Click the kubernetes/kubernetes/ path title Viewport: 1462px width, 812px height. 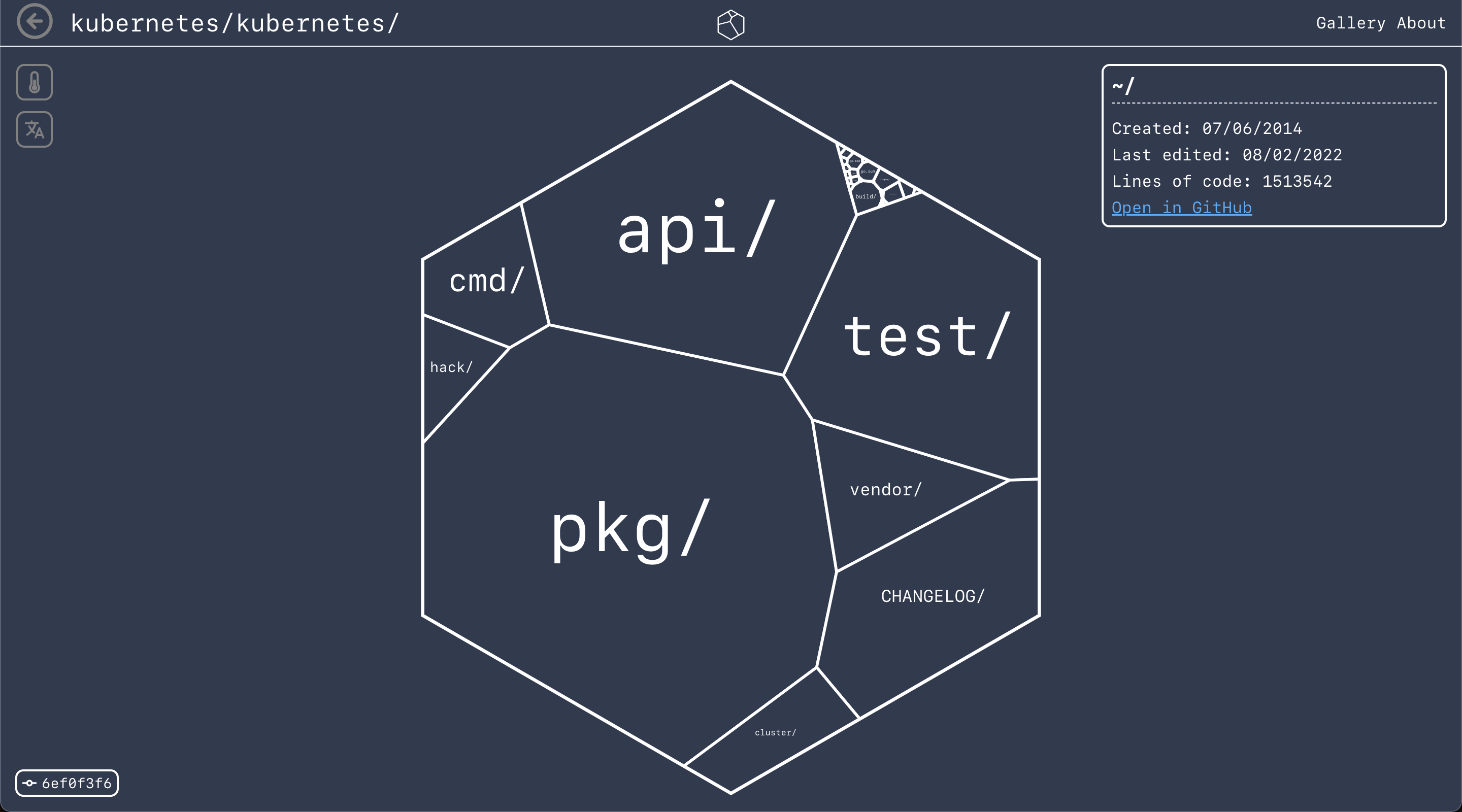coord(235,23)
